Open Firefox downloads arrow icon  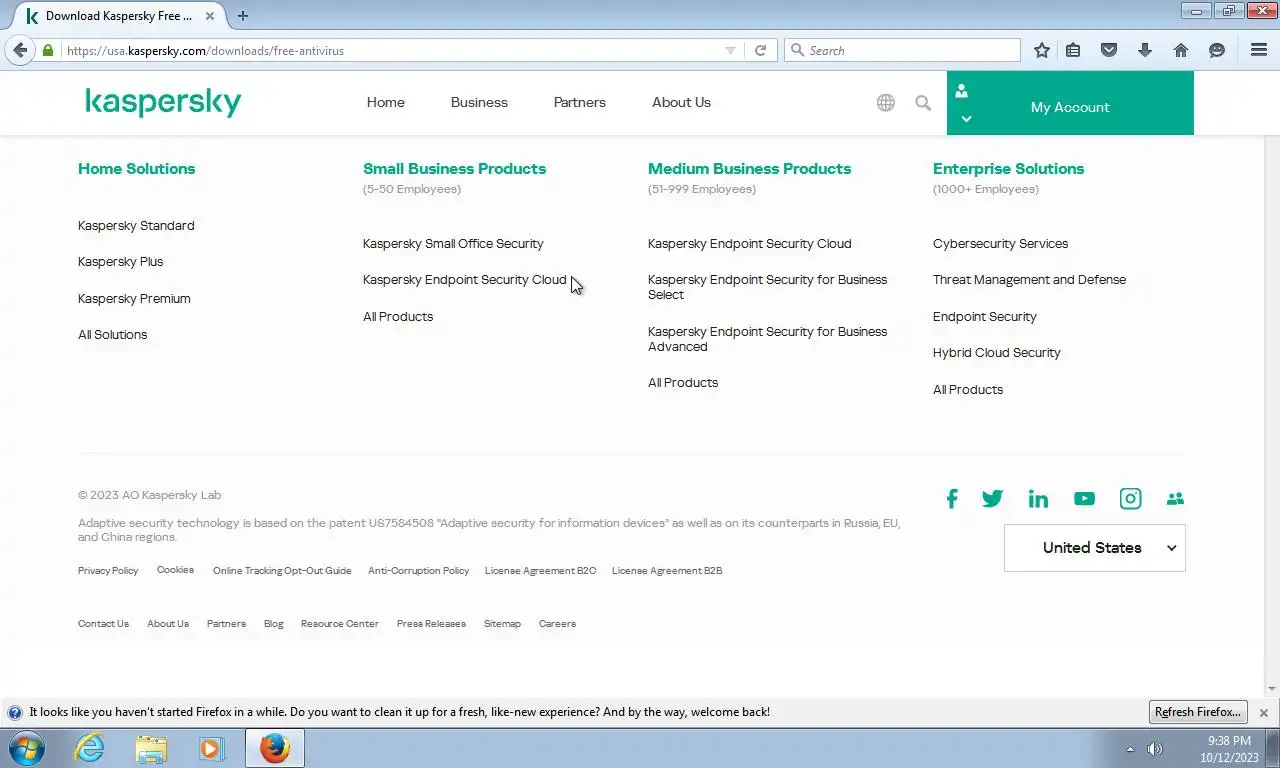click(1145, 50)
